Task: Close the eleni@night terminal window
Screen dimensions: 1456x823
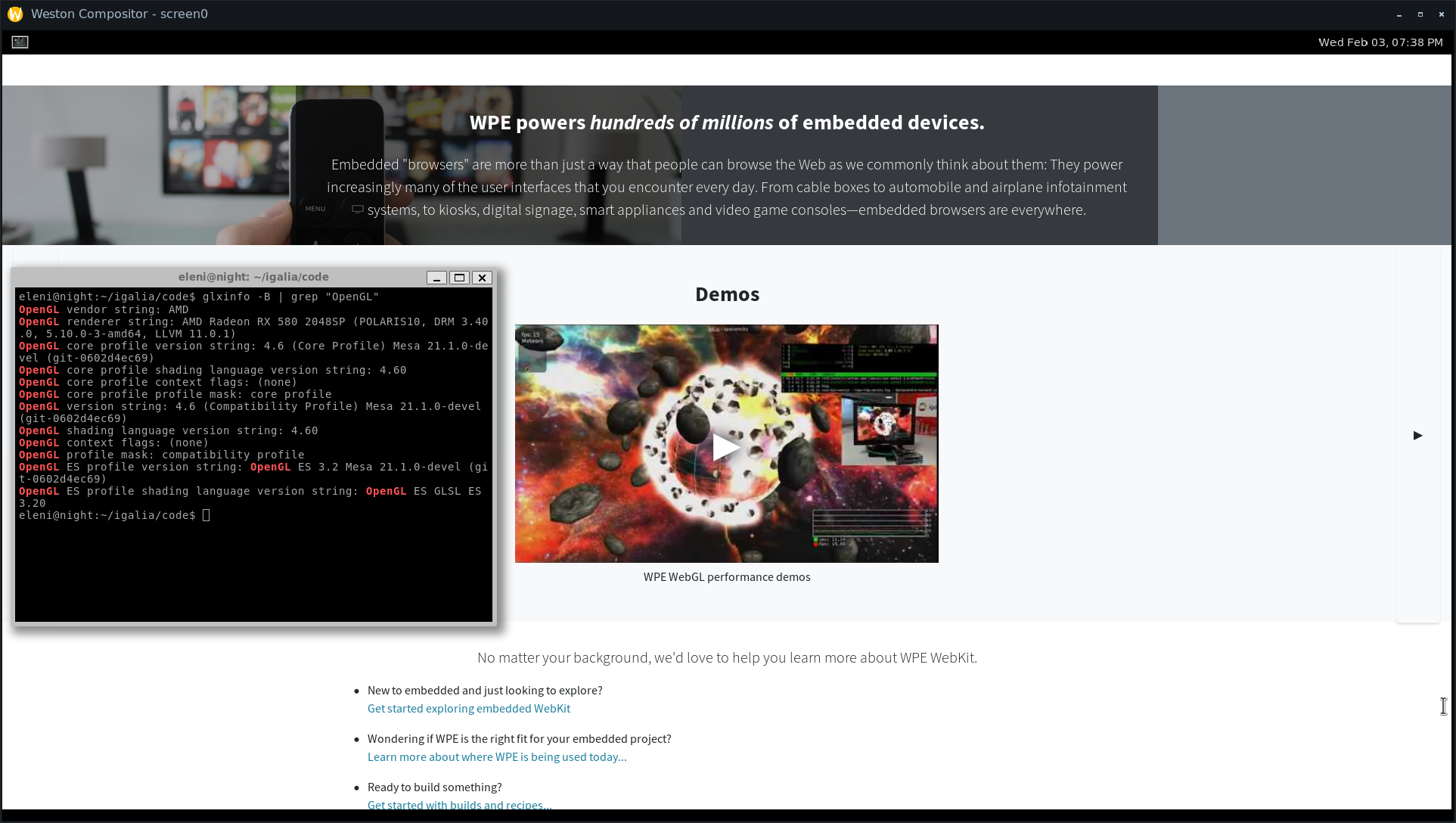Action: (482, 278)
